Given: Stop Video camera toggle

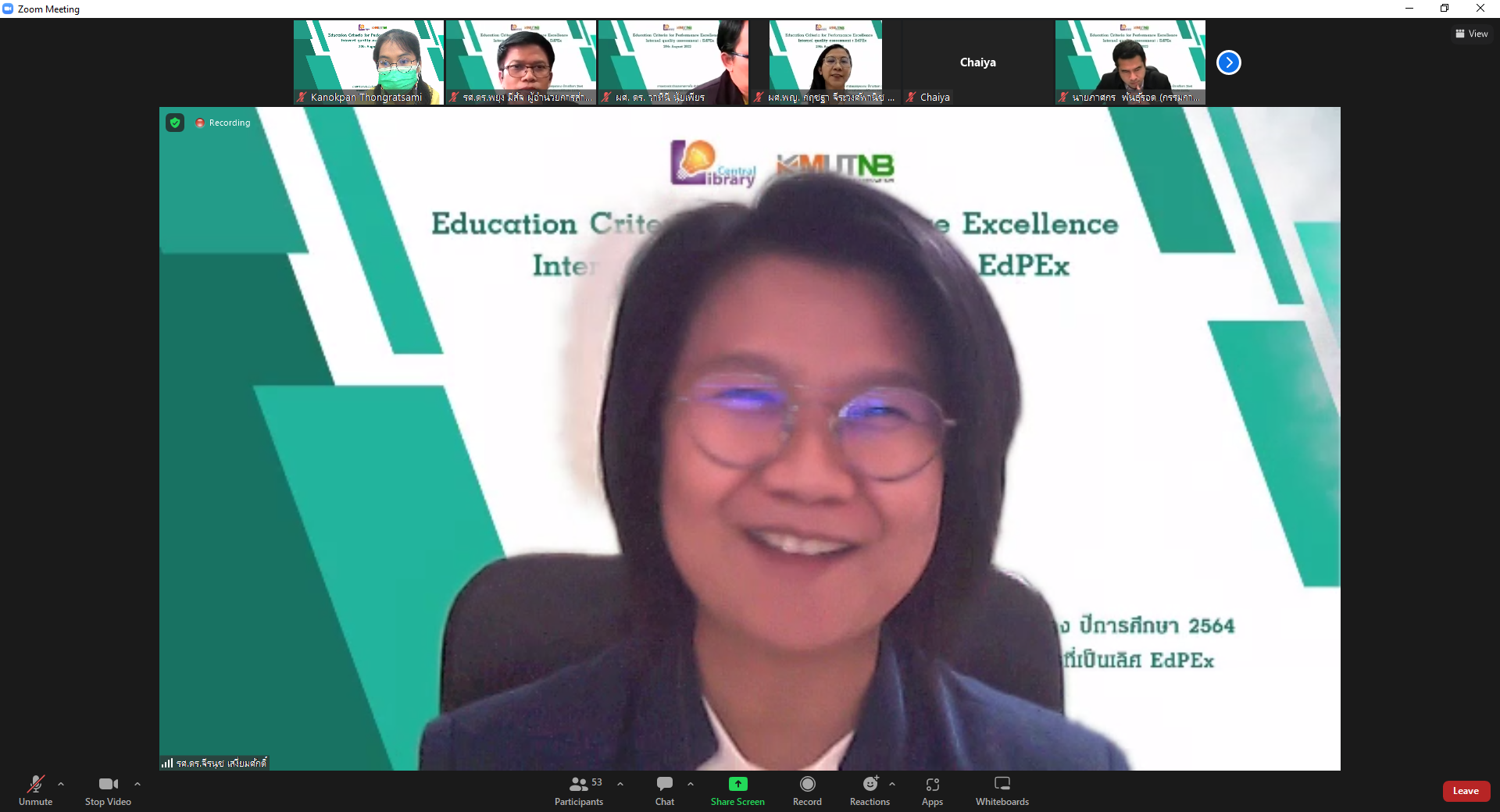Looking at the screenshot, I should click(108, 789).
